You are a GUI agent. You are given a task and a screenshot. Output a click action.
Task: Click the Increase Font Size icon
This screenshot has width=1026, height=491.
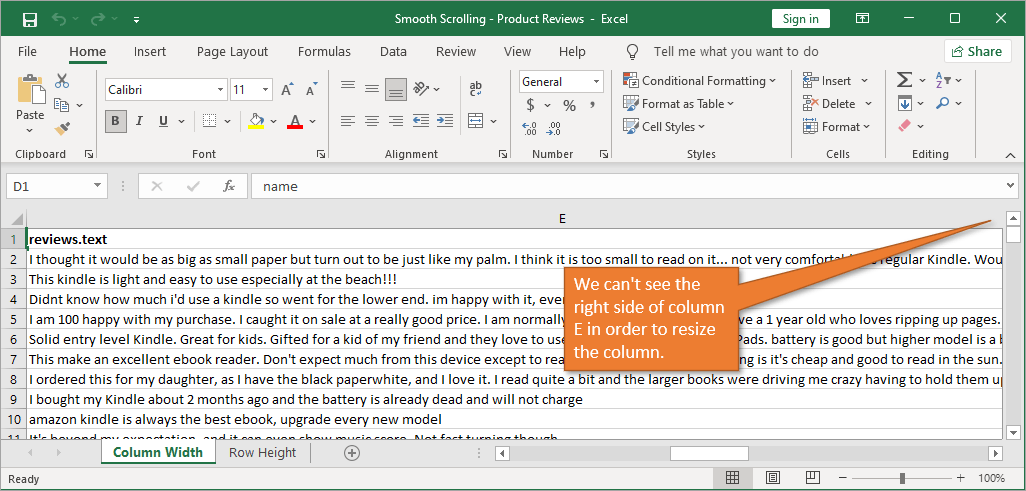point(287,90)
